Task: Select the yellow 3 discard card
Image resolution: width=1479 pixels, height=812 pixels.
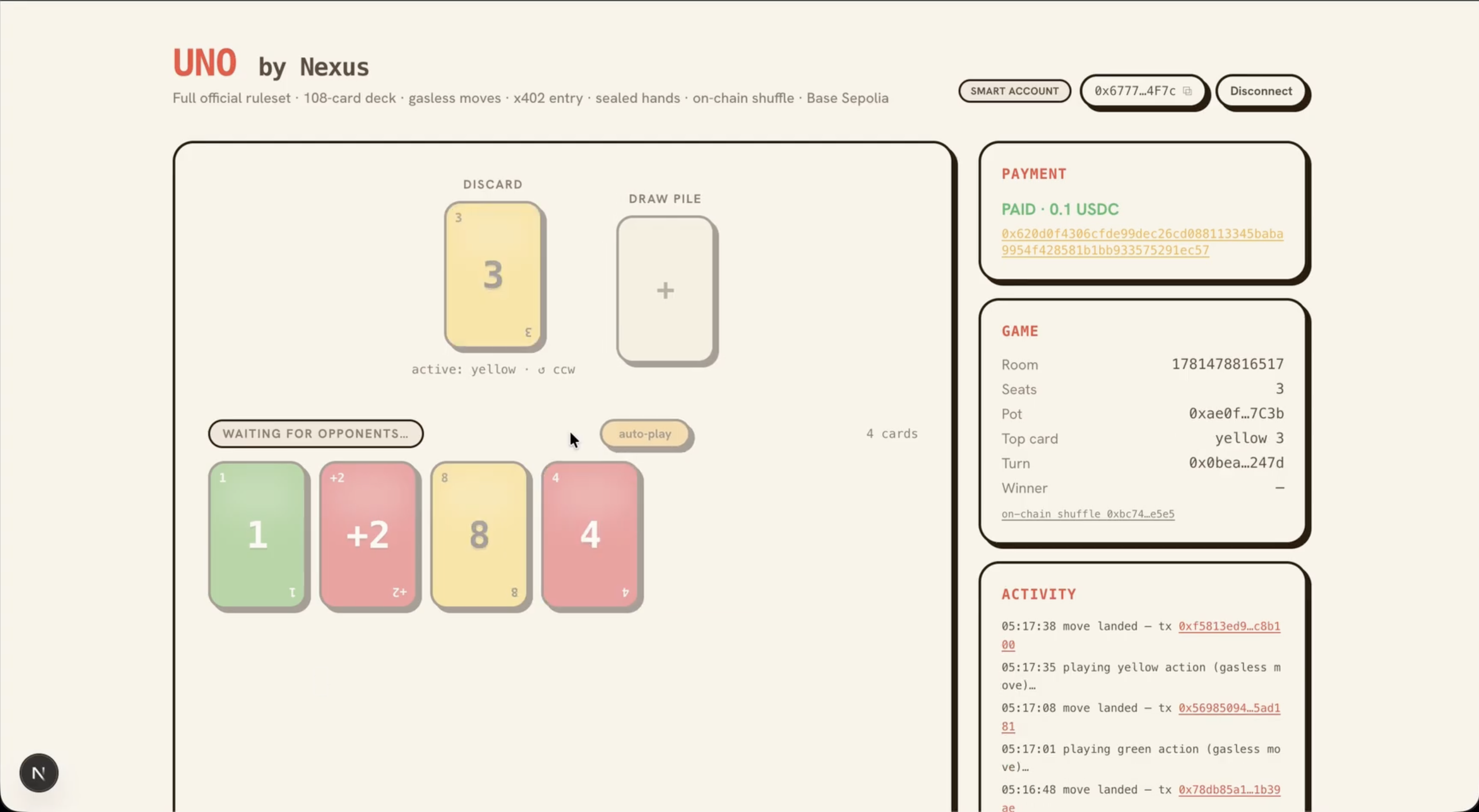Action: 493,275
